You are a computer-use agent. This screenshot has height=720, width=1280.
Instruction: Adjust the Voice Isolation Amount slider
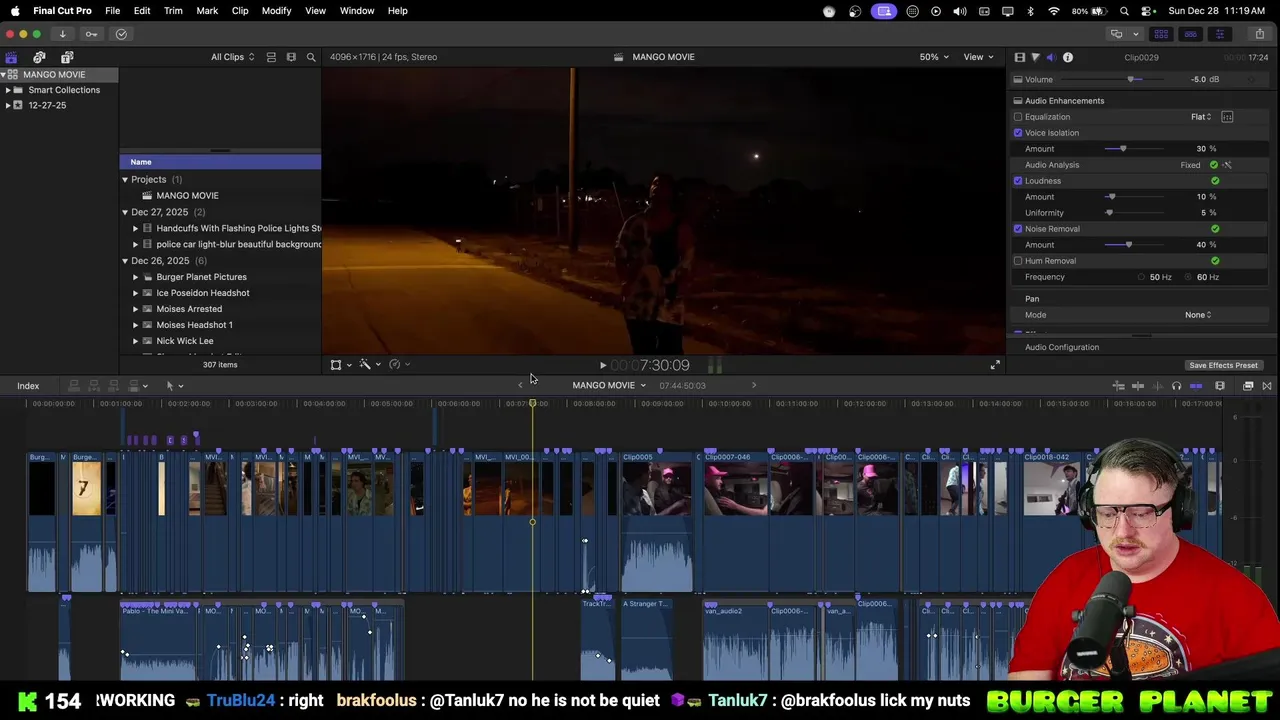click(1123, 149)
